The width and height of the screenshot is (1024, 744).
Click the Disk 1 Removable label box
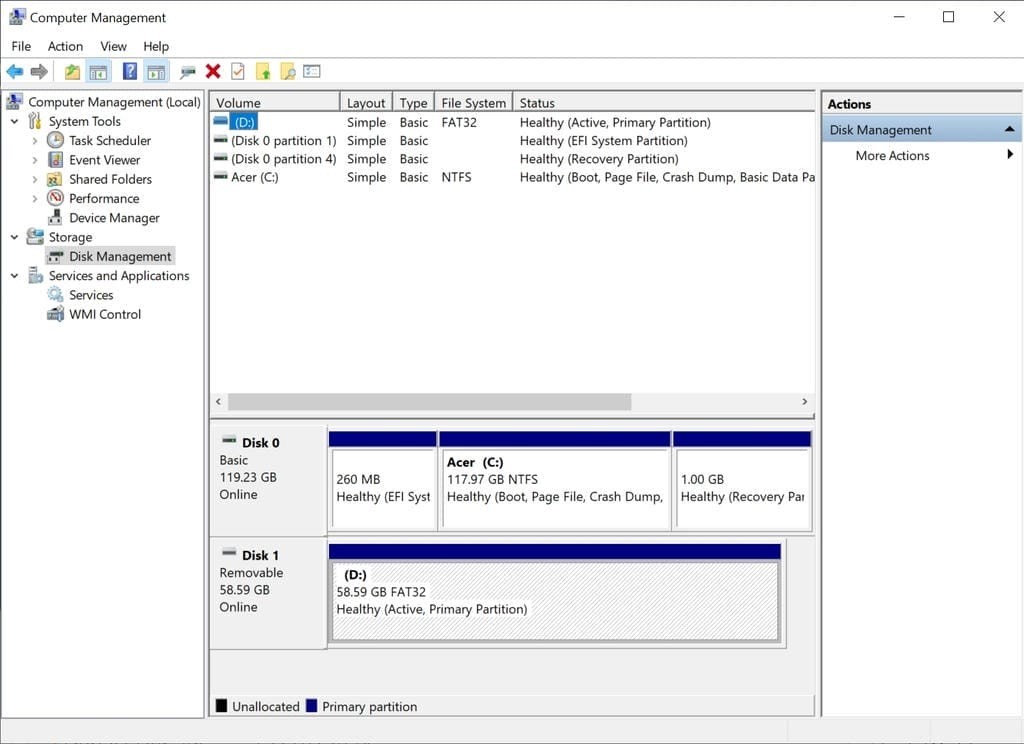click(x=268, y=593)
